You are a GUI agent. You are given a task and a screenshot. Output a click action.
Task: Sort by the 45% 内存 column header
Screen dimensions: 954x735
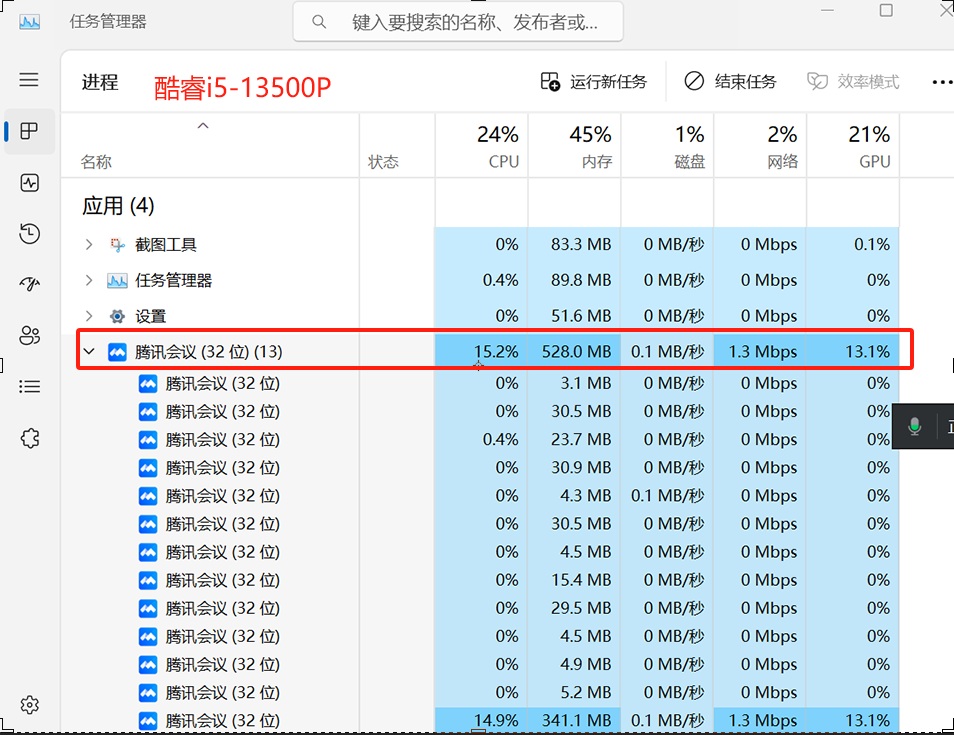click(x=574, y=146)
